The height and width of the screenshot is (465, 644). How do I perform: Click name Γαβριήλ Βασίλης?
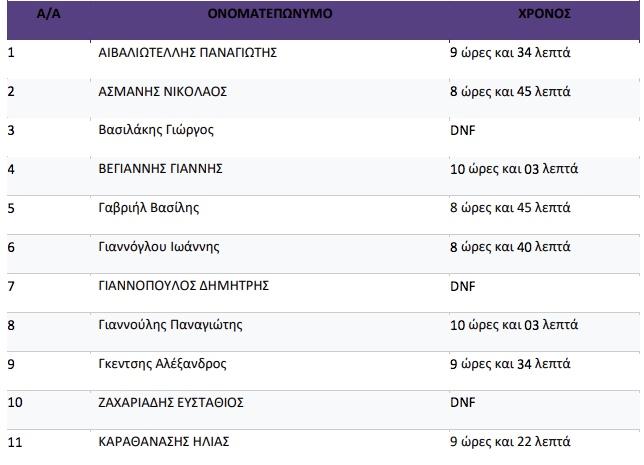coord(149,208)
